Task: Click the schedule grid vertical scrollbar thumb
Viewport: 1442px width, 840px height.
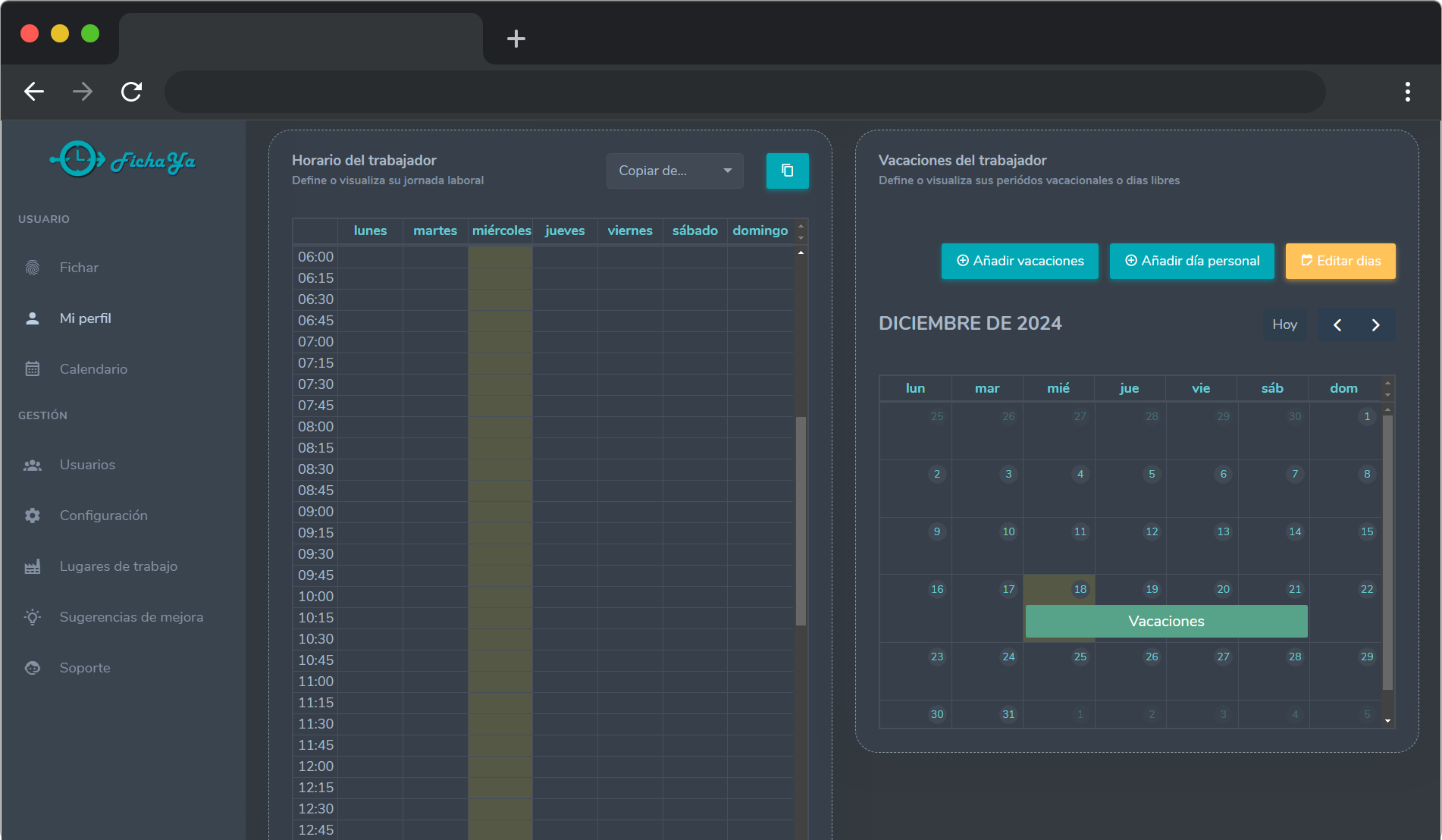Action: (801, 520)
